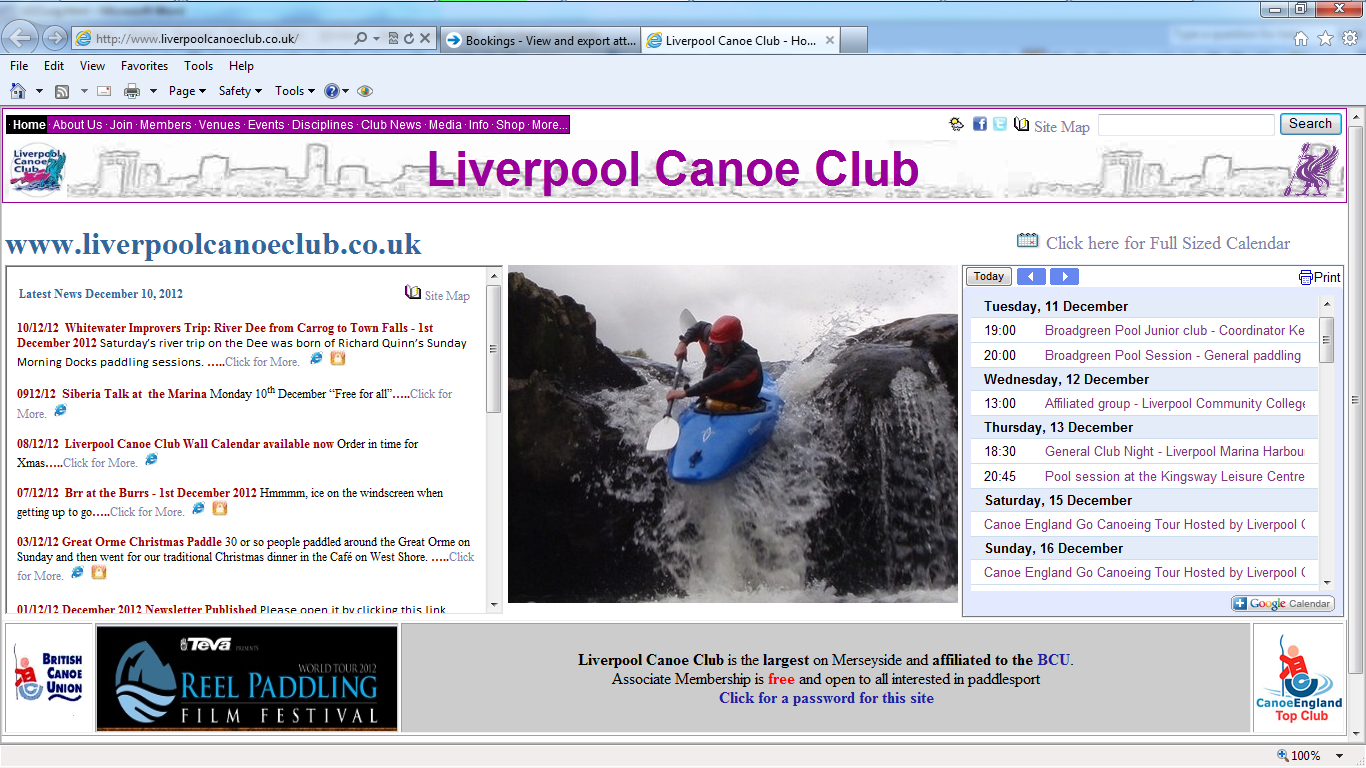Click the Stop (X) icon in address bar
The width and height of the screenshot is (1366, 768).
(x=425, y=39)
